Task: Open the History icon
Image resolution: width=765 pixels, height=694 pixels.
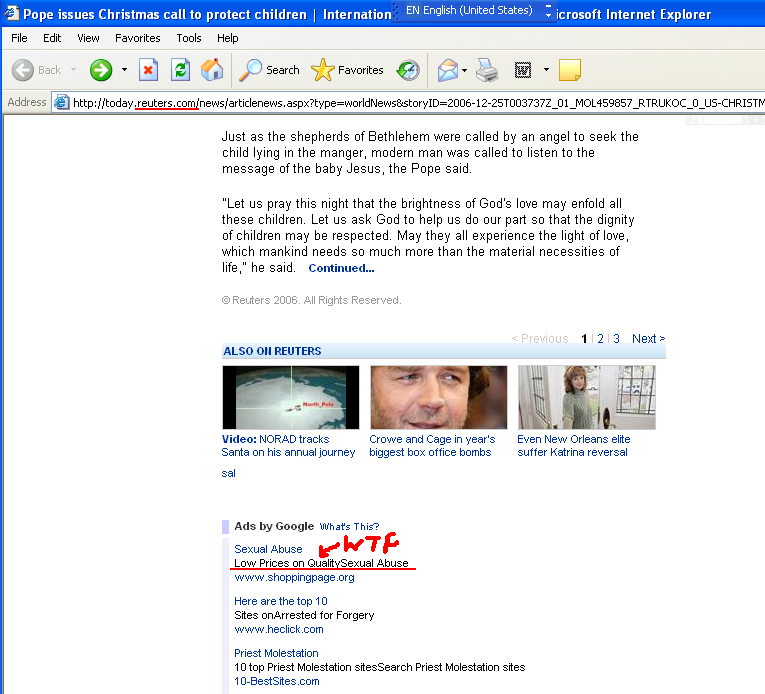Action: pos(408,70)
